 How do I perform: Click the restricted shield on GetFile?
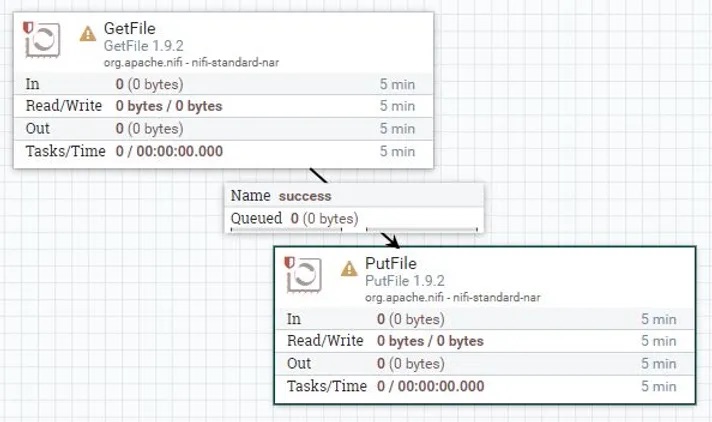[28, 28]
